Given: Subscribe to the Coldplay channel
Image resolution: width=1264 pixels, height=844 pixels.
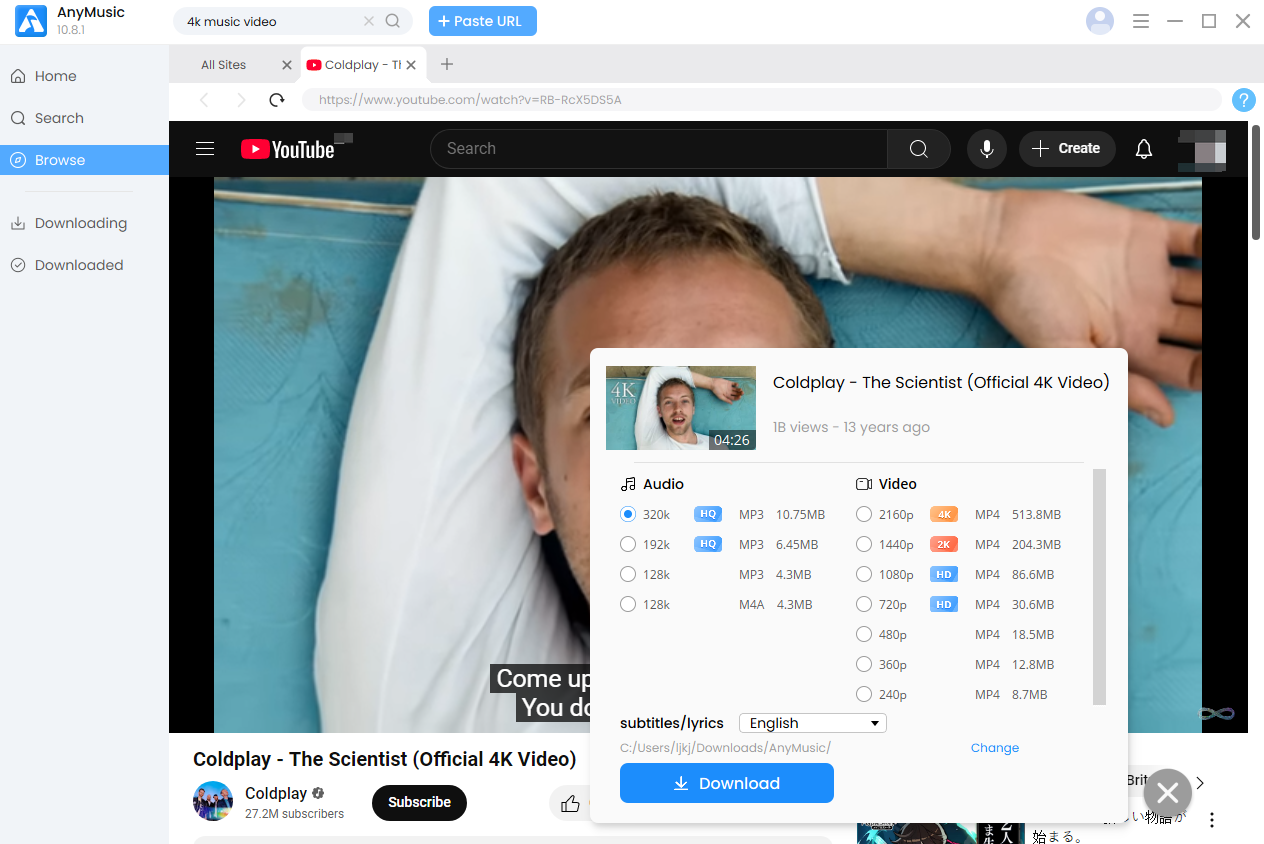Looking at the screenshot, I should 419,802.
